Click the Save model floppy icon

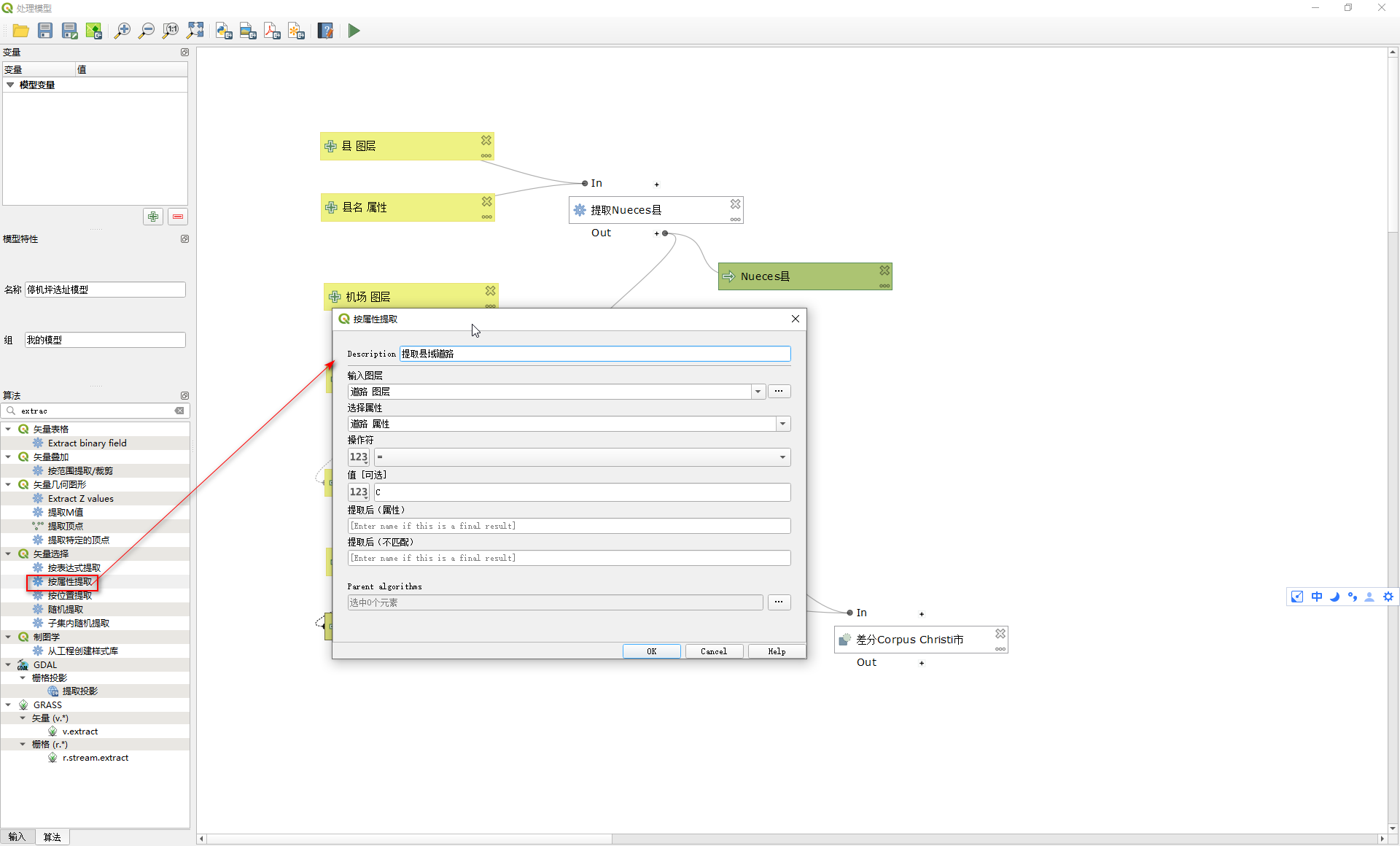(45, 31)
